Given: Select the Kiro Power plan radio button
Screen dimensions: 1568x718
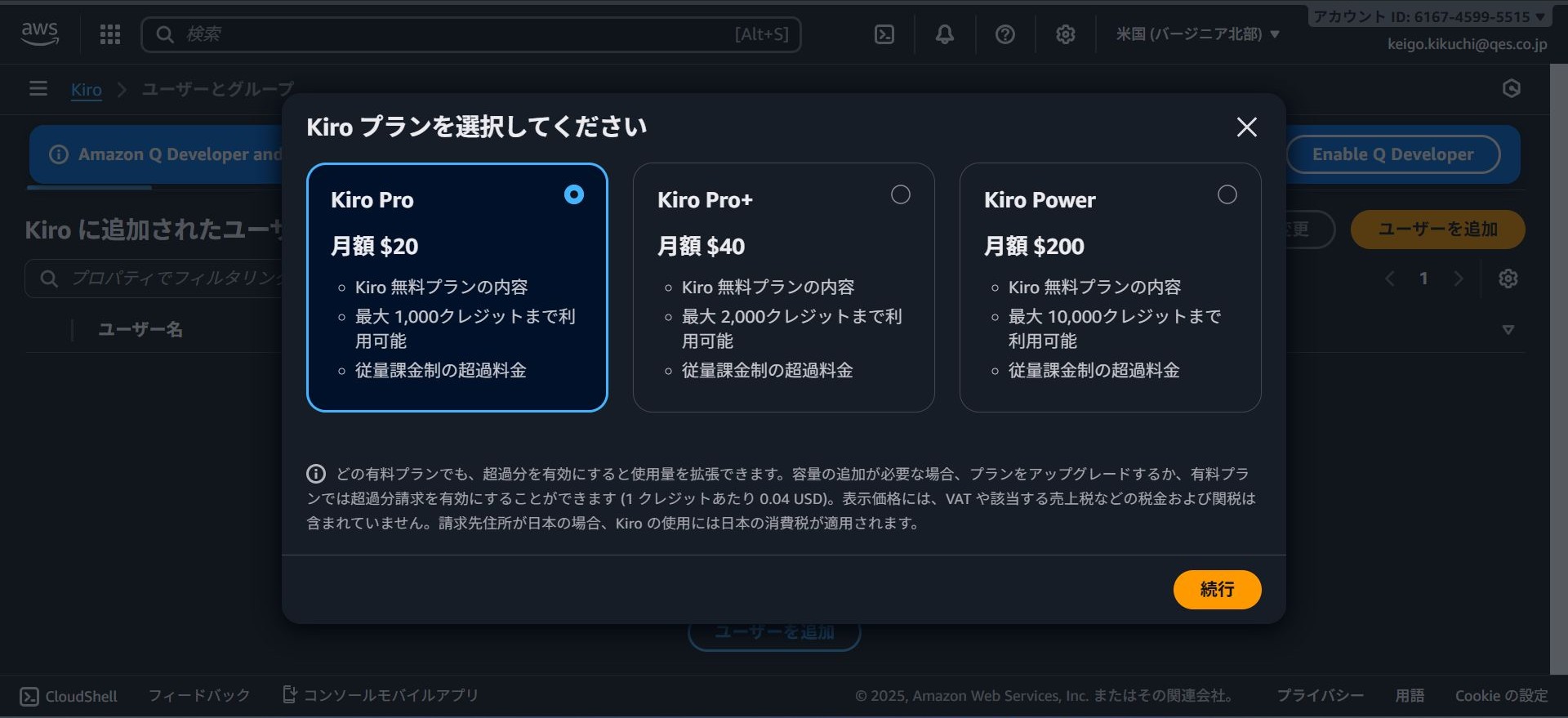Looking at the screenshot, I should (1227, 194).
